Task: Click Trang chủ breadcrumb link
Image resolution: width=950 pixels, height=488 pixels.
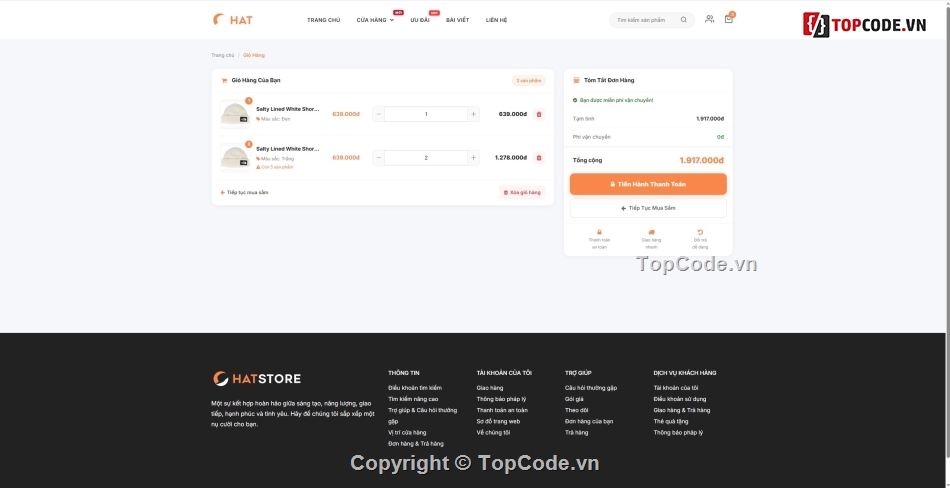Action: pyautogui.click(x=222, y=55)
